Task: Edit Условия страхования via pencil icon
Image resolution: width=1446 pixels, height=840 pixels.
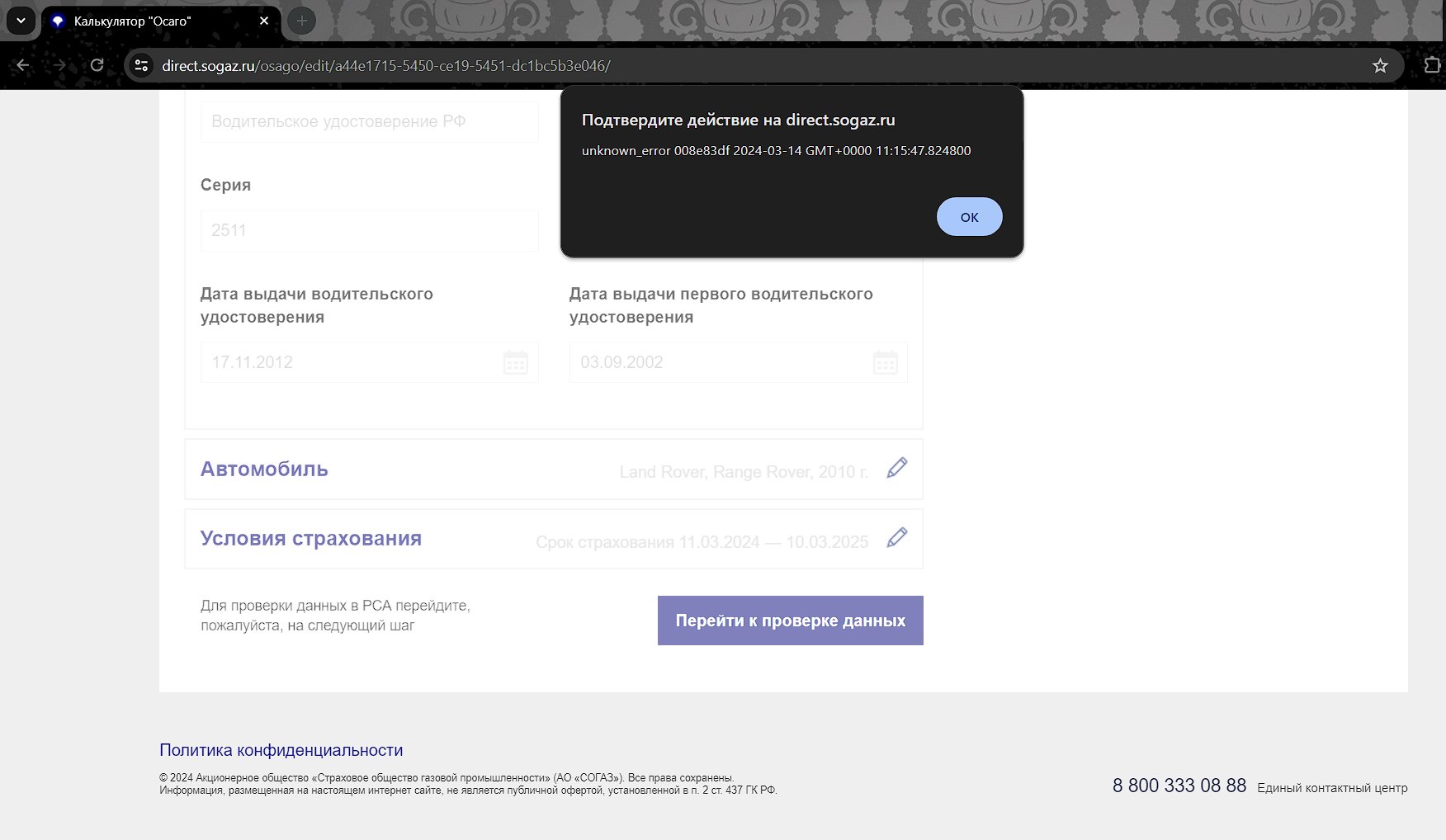Action: [896, 539]
